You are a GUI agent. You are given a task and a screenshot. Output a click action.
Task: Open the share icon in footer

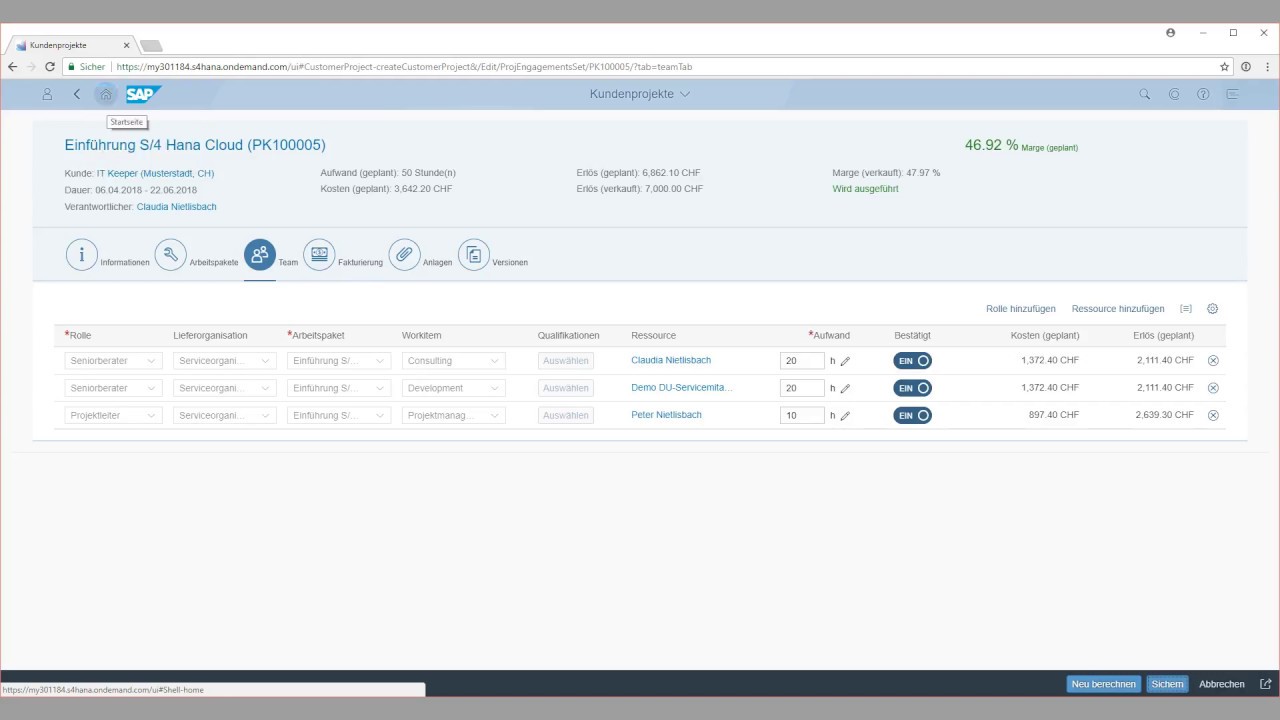1265,684
